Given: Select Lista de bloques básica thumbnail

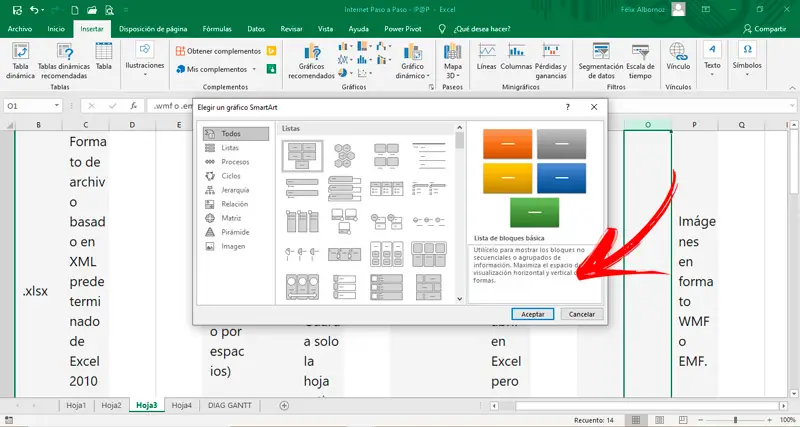Looking at the screenshot, I should coord(303,156).
